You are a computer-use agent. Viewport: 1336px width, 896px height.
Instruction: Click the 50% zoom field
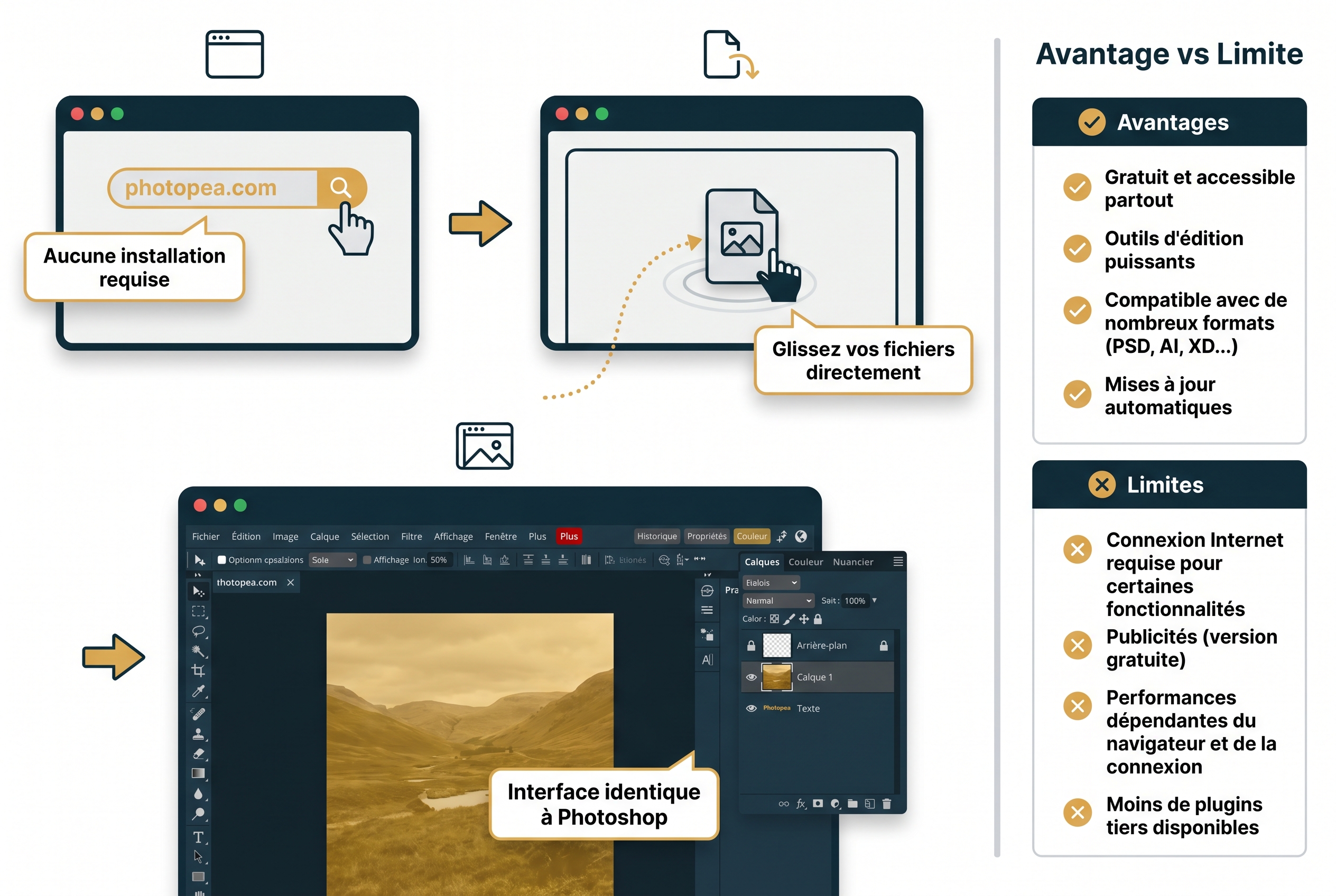[440, 560]
